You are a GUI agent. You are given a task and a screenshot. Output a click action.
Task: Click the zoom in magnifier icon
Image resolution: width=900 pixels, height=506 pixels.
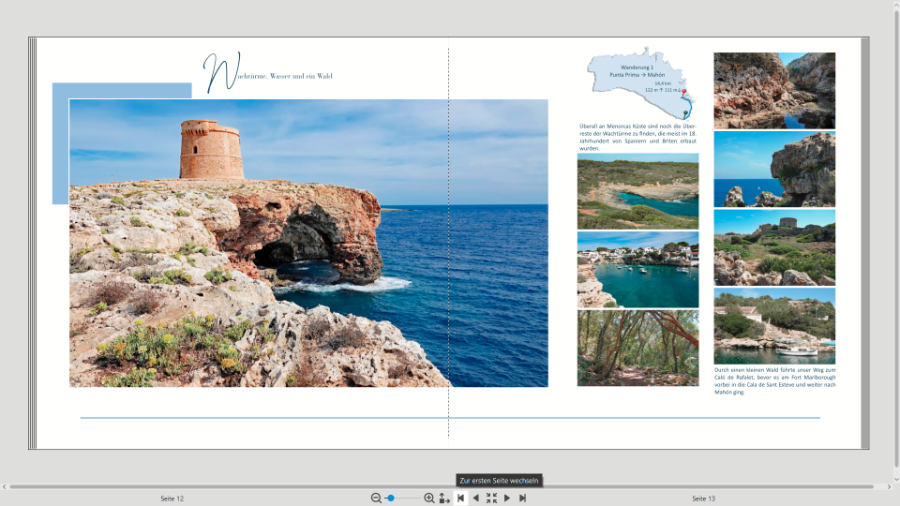[x=429, y=498]
